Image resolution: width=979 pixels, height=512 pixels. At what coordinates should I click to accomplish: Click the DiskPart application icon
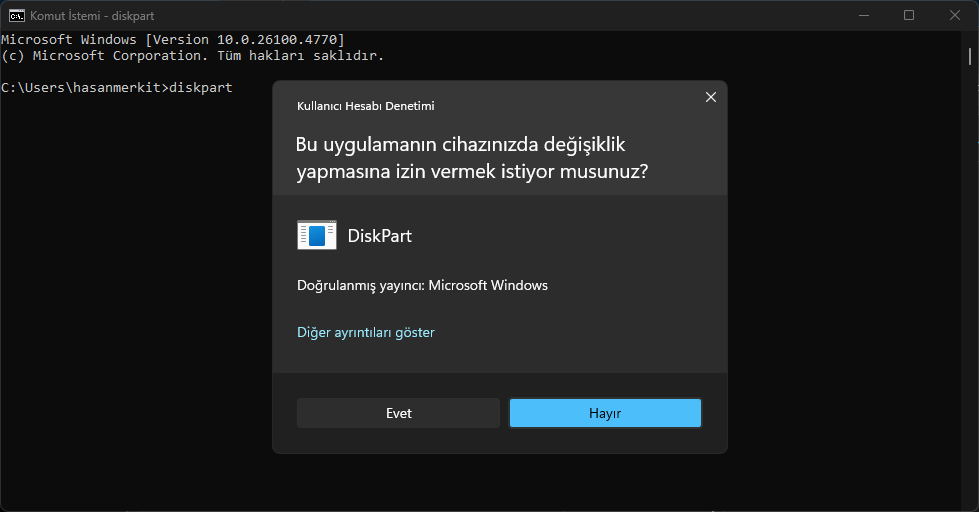coord(317,235)
